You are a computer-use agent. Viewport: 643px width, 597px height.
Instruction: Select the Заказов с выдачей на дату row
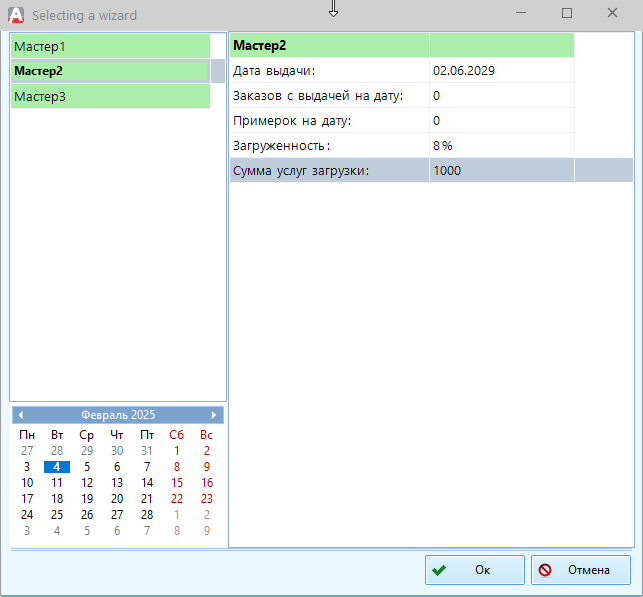point(330,96)
